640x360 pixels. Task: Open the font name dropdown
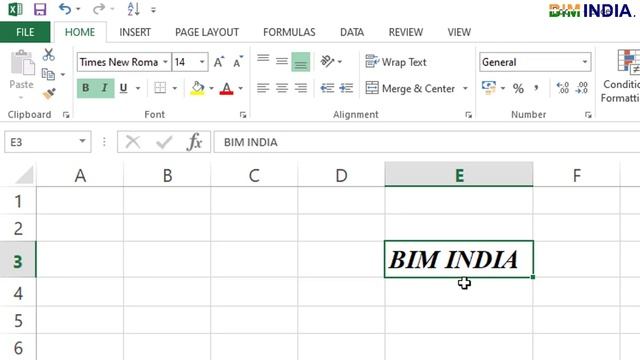point(165,62)
